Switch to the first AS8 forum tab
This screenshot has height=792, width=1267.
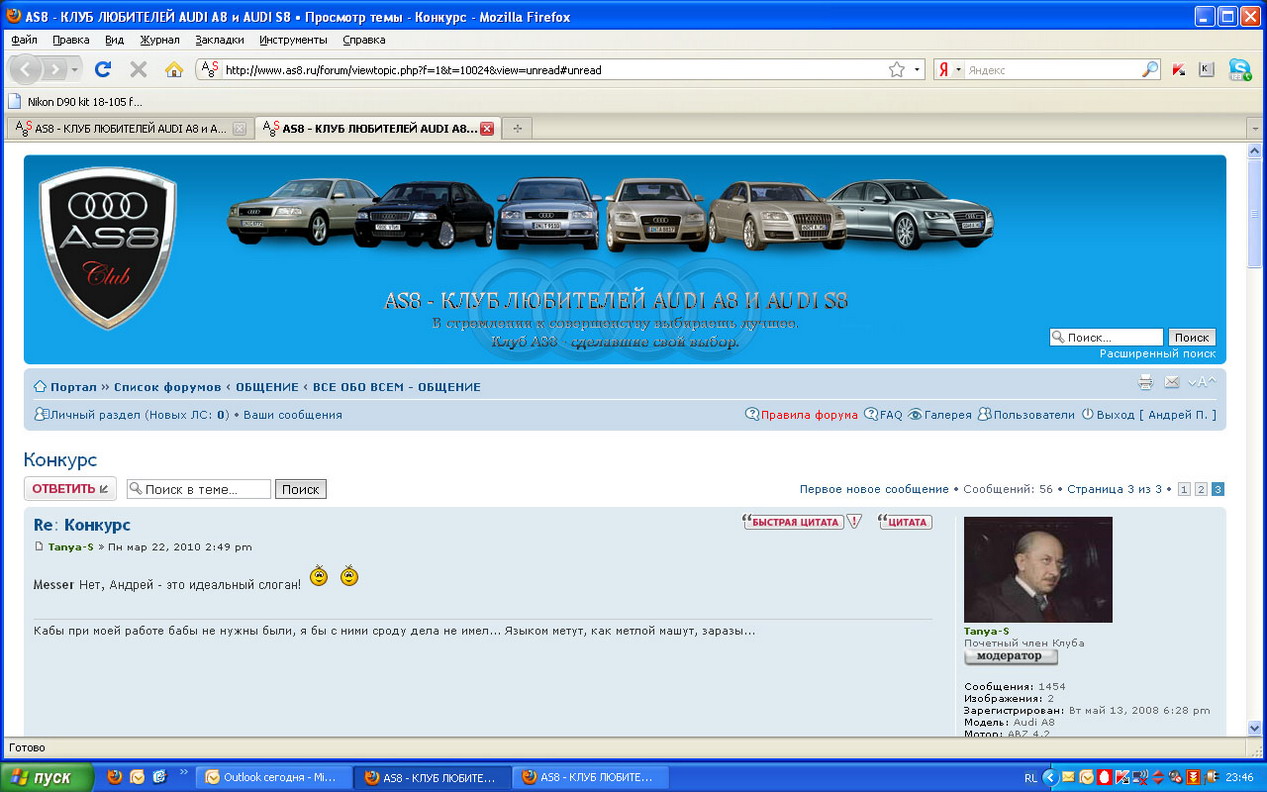point(124,128)
